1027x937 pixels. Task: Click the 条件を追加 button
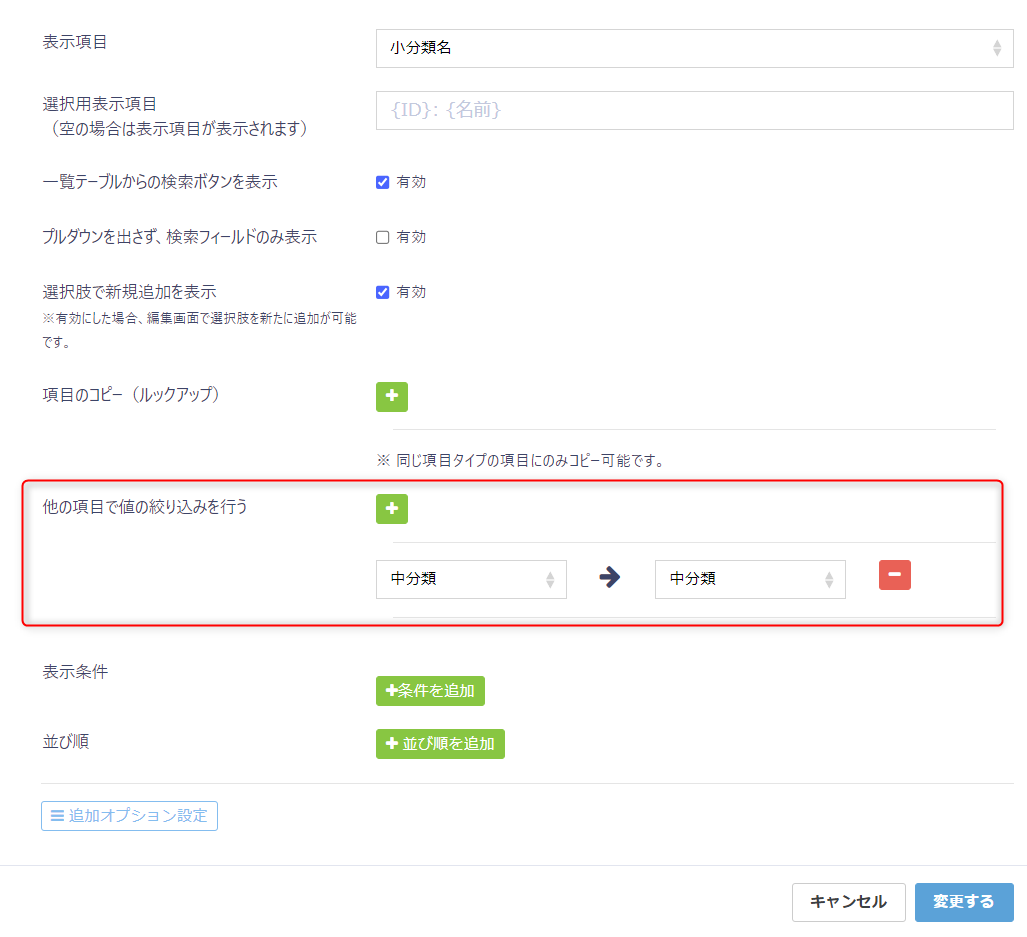click(x=430, y=691)
